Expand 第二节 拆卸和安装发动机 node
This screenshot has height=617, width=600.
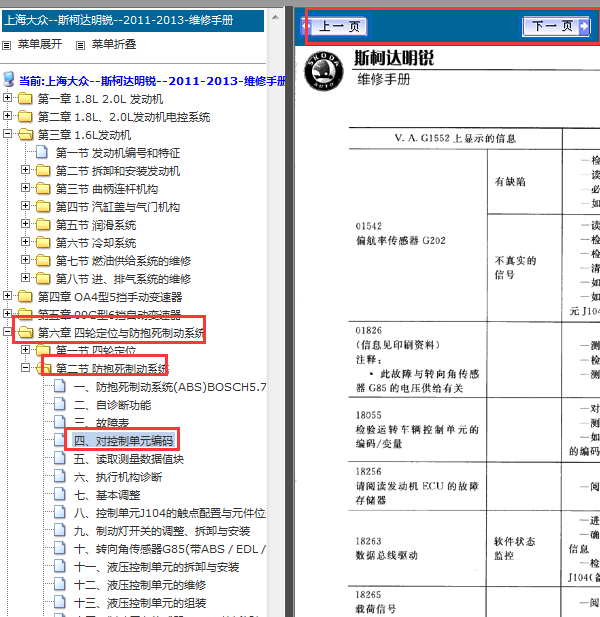tap(26, 170)
